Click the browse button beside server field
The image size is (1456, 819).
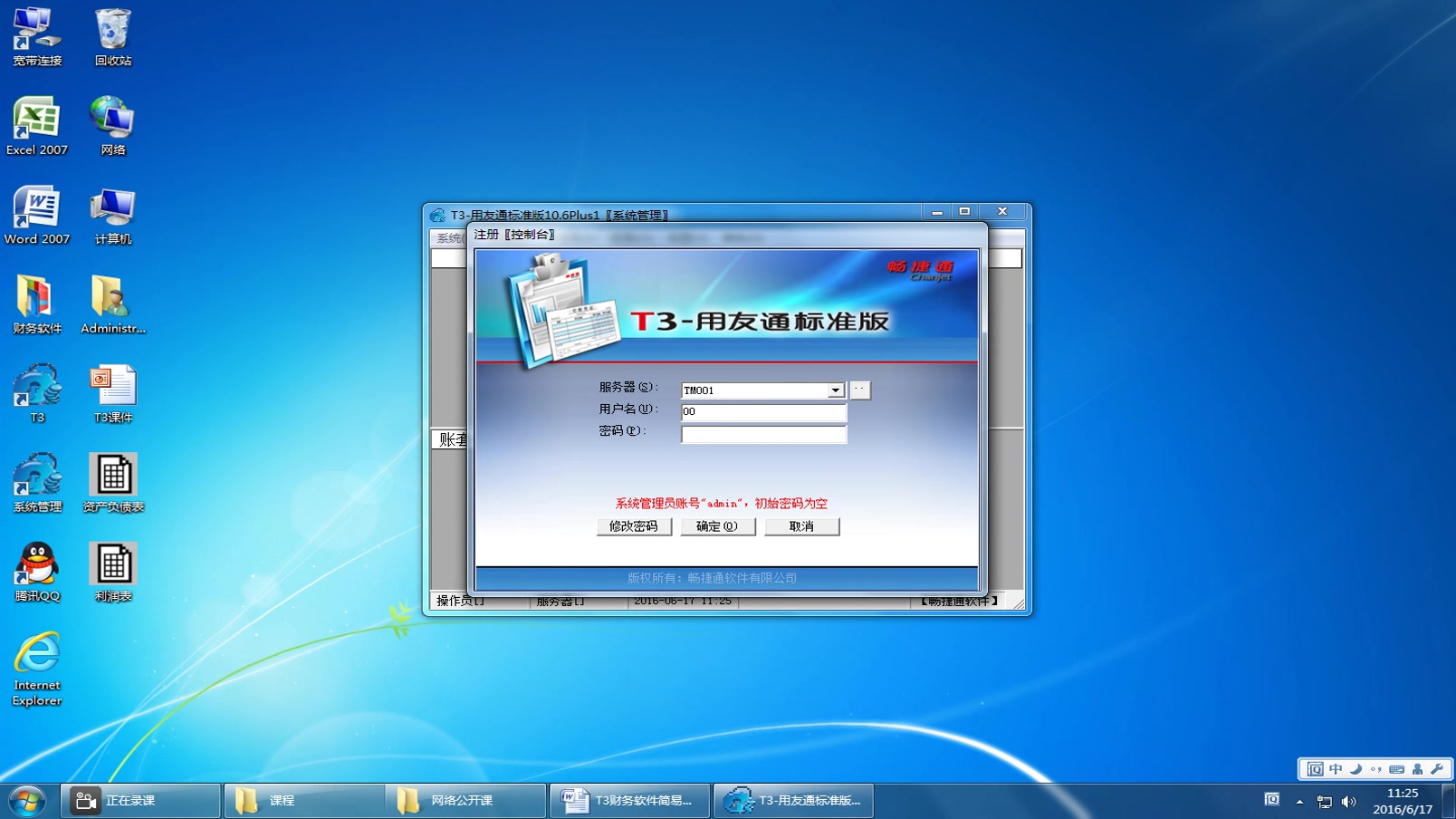(x=859, y=390)
